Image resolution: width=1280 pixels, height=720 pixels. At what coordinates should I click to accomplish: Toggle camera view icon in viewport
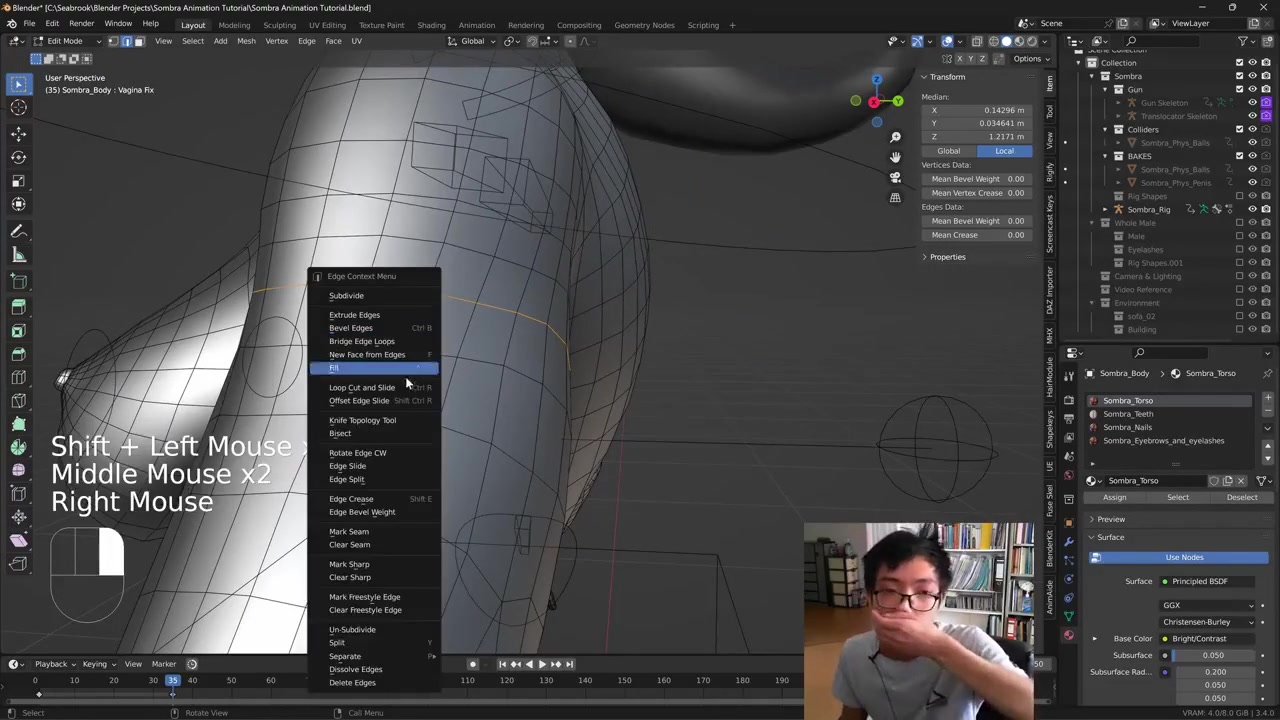(x=895, y=177)
